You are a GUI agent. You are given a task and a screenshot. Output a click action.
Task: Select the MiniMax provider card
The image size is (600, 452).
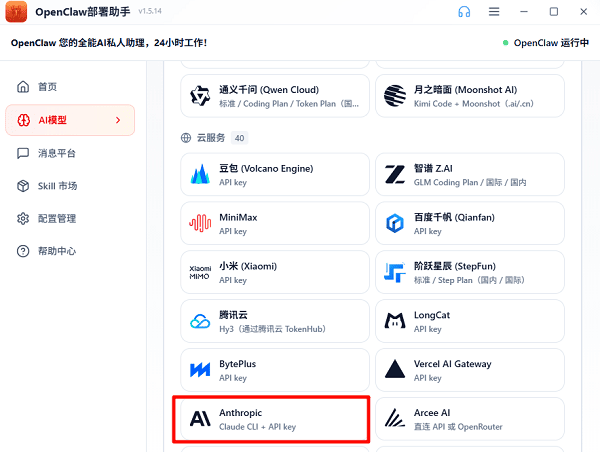coord(275,224)
